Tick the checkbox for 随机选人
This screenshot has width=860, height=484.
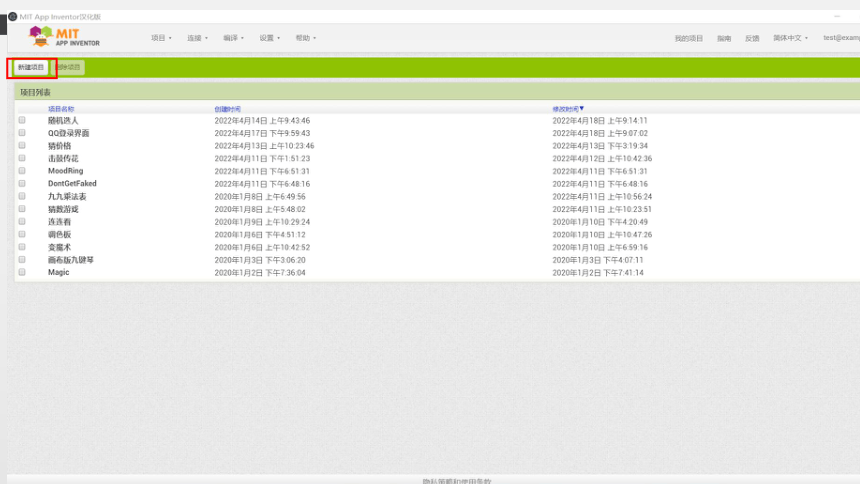pyautogui.click(x=22, y=120)
